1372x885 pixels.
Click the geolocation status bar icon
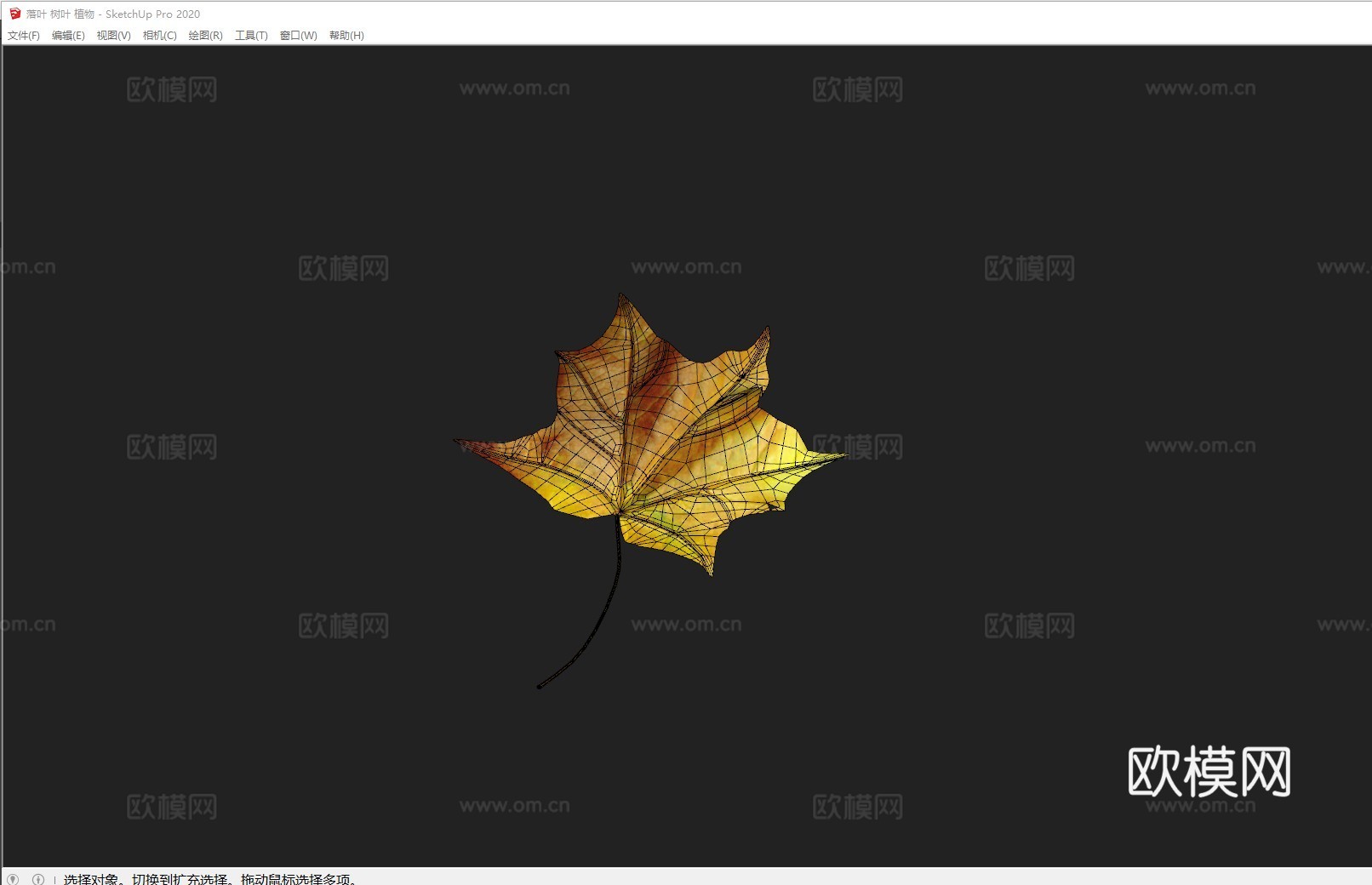13,879
